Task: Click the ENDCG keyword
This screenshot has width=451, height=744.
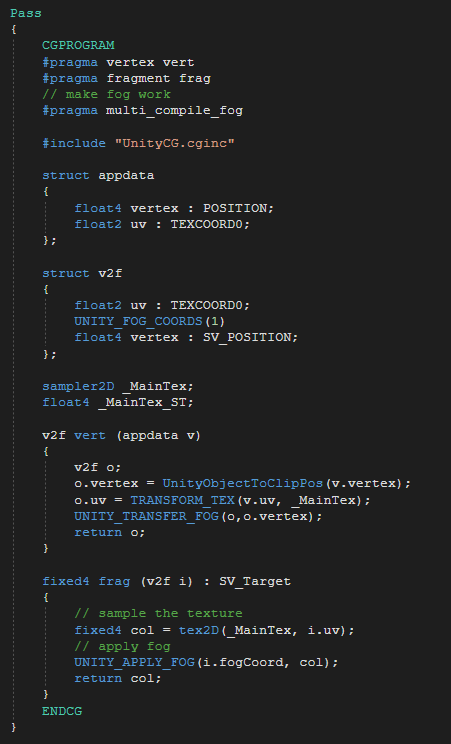Action: [x=62, y=711]
